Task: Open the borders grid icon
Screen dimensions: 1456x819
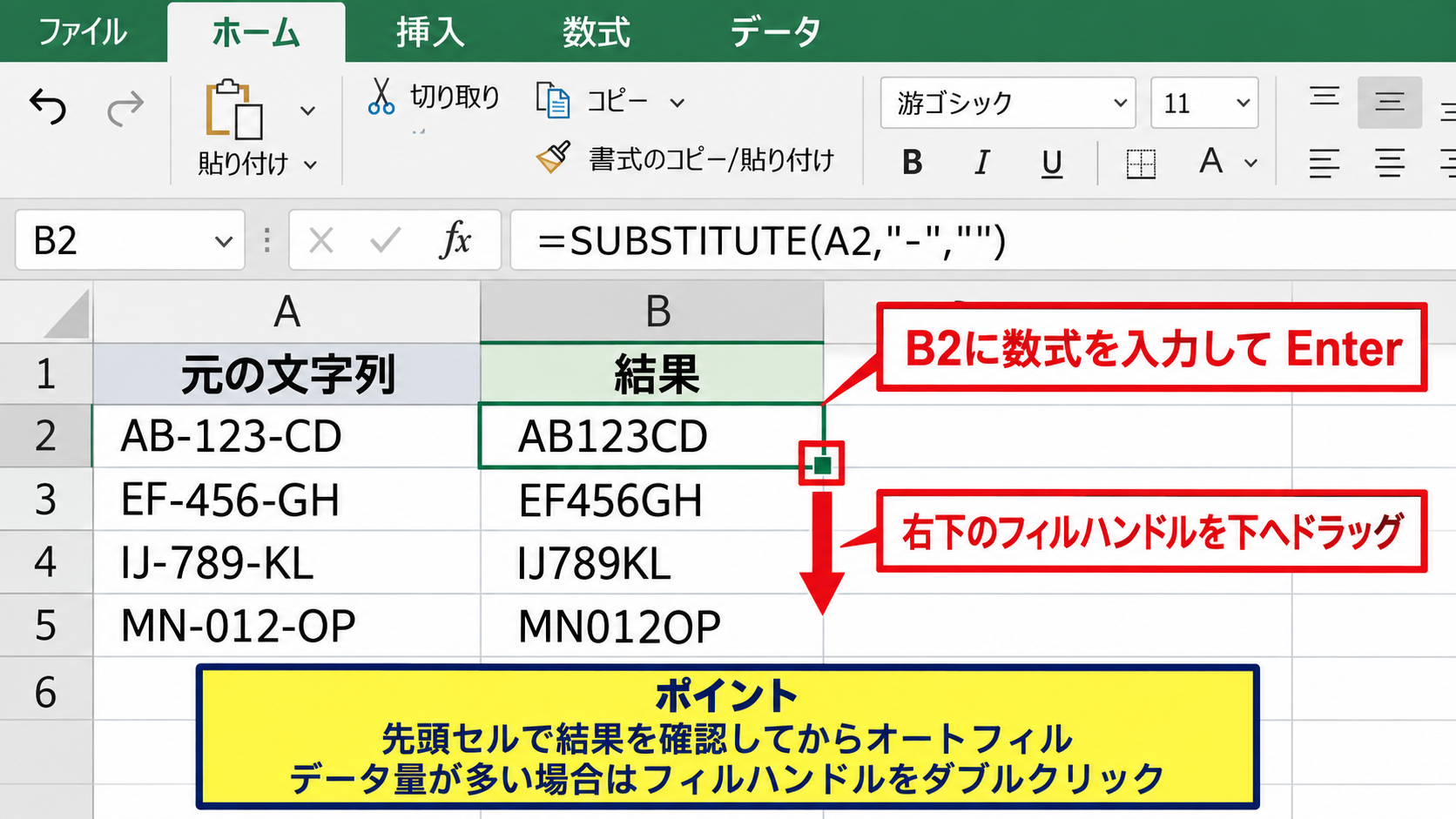Action: pyautogui.click(x=1141, y=163)
